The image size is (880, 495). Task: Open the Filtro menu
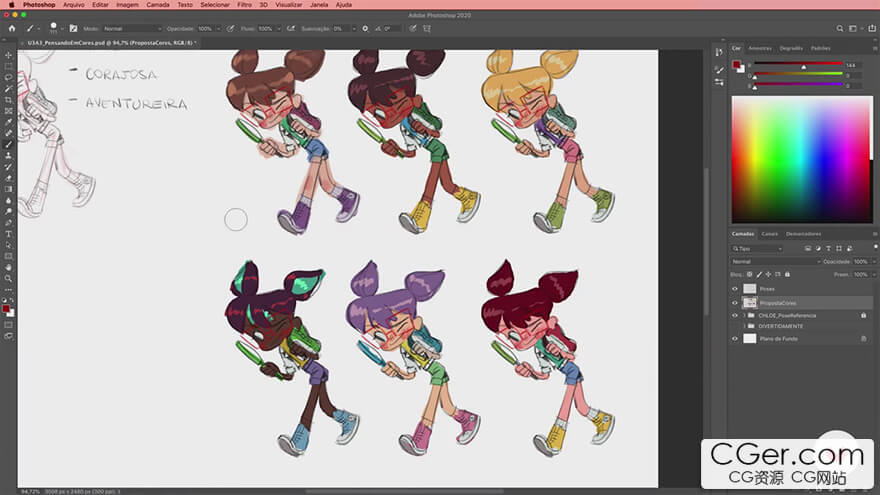(x=244, y=4)
